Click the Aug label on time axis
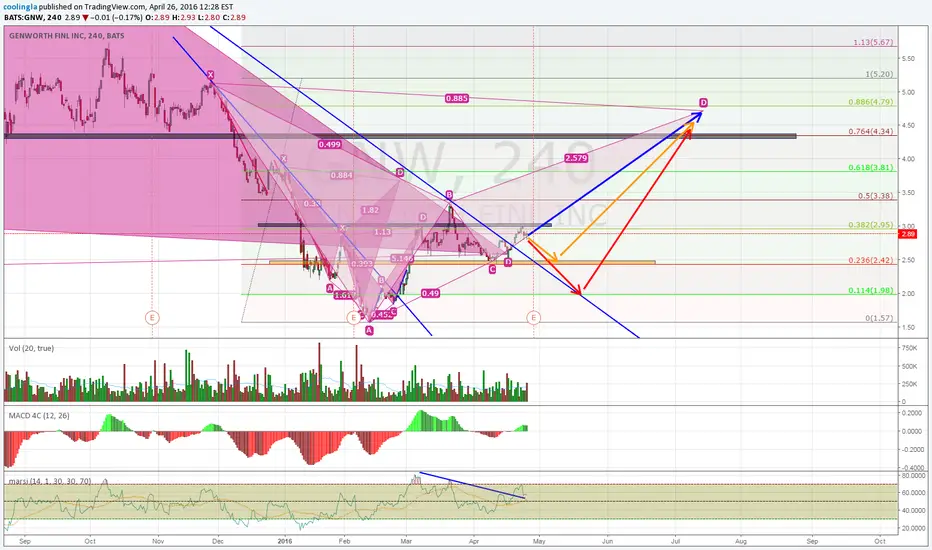Image resolution: width=932 pixels, height=550 pixels. click(x=740, y=542)
